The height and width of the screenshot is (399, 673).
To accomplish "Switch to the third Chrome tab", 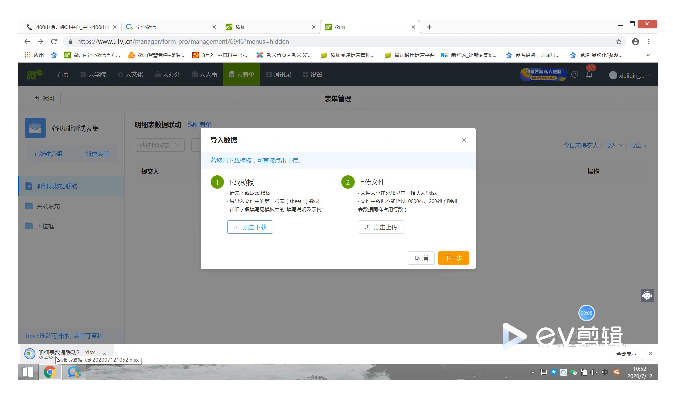I will pos(270,27).
